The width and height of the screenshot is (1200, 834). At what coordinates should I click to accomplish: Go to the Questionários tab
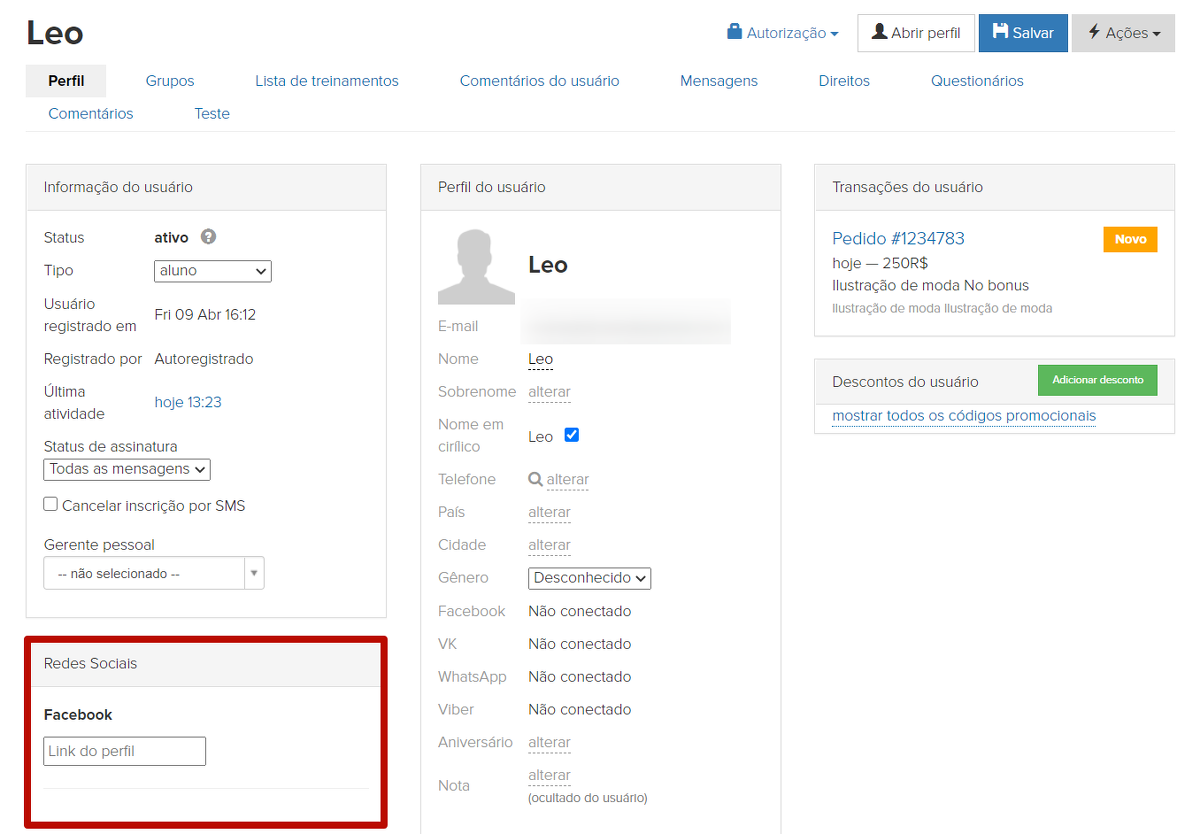point(977,81)
